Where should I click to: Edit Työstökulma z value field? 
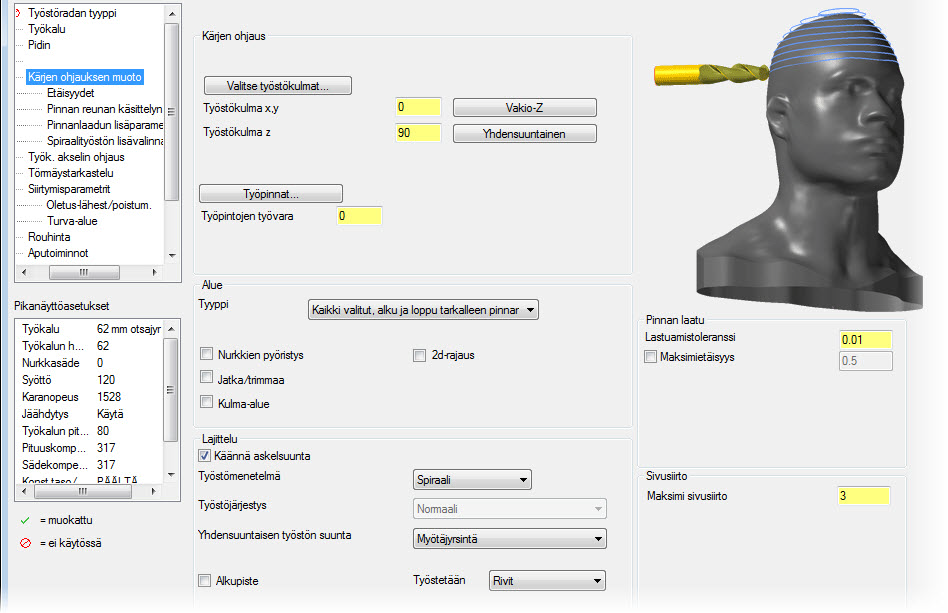(418, 132)
